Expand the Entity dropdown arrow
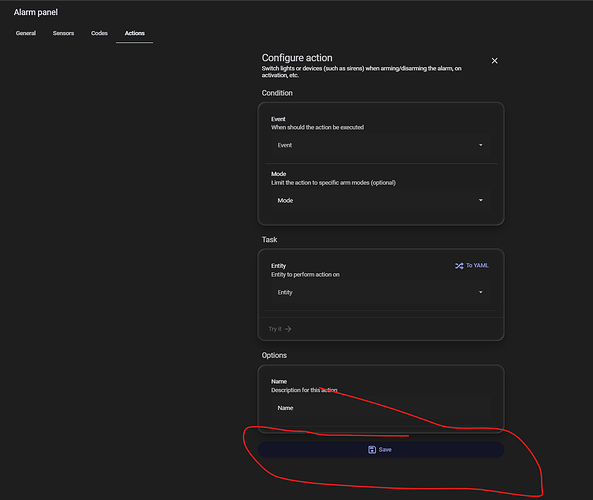This screenshot has height=500, width=593. [x=481, y=292]
